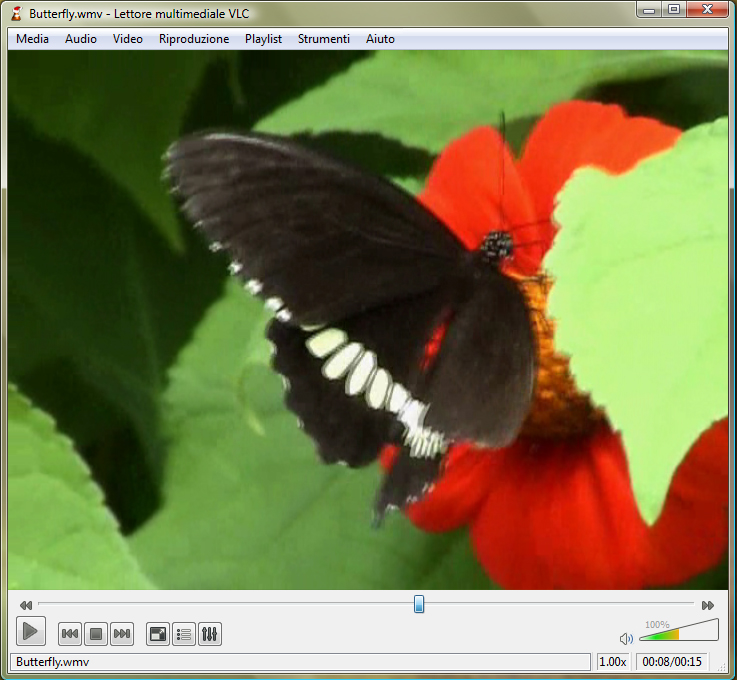The width and height of the screenshot is (737, 680).
Task: Open extended settings equalizer icon
Action: (210, 634)
